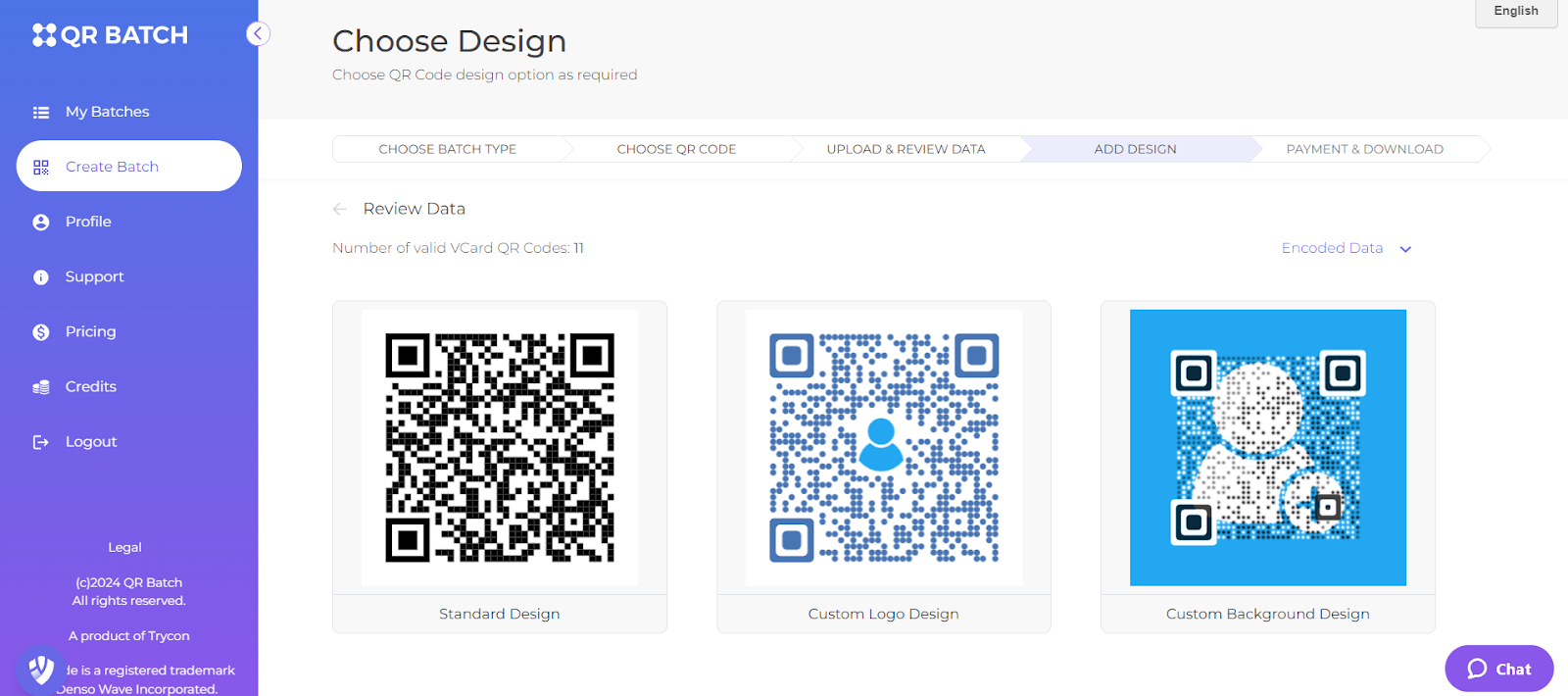This screenshot has width=1568, height=696.
Task: Click the Chat speech bubble icon
Action: click(1477, 669)
